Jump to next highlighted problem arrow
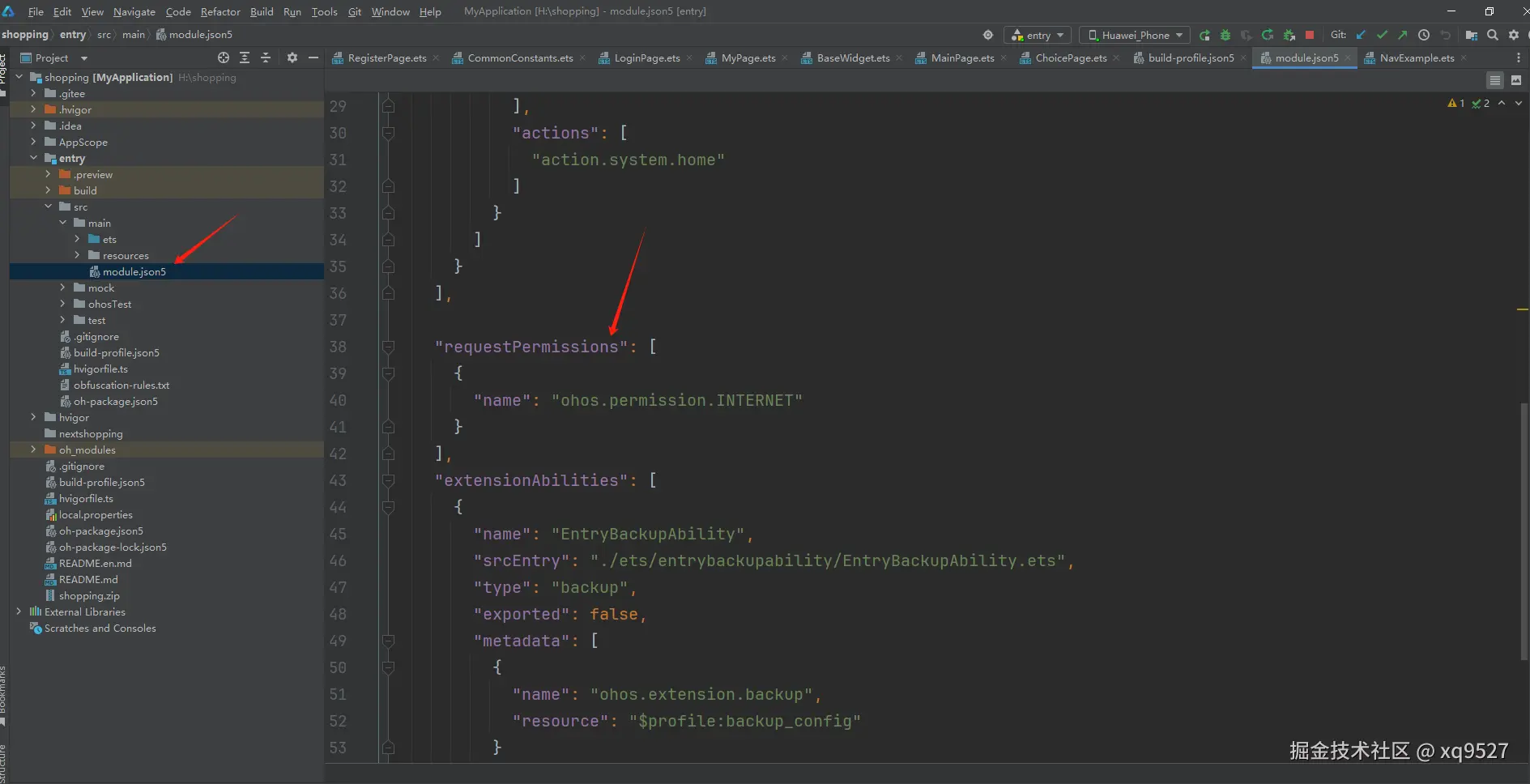Viewport: 1530px width, 784px height. pyautogui.click(x=1519, y=103)
